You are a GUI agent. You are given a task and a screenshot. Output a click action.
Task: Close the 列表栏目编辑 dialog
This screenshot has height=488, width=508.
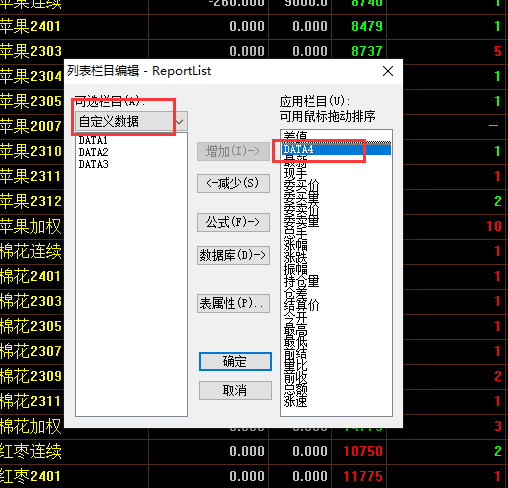pyautogui.click(x=388, y=71)
